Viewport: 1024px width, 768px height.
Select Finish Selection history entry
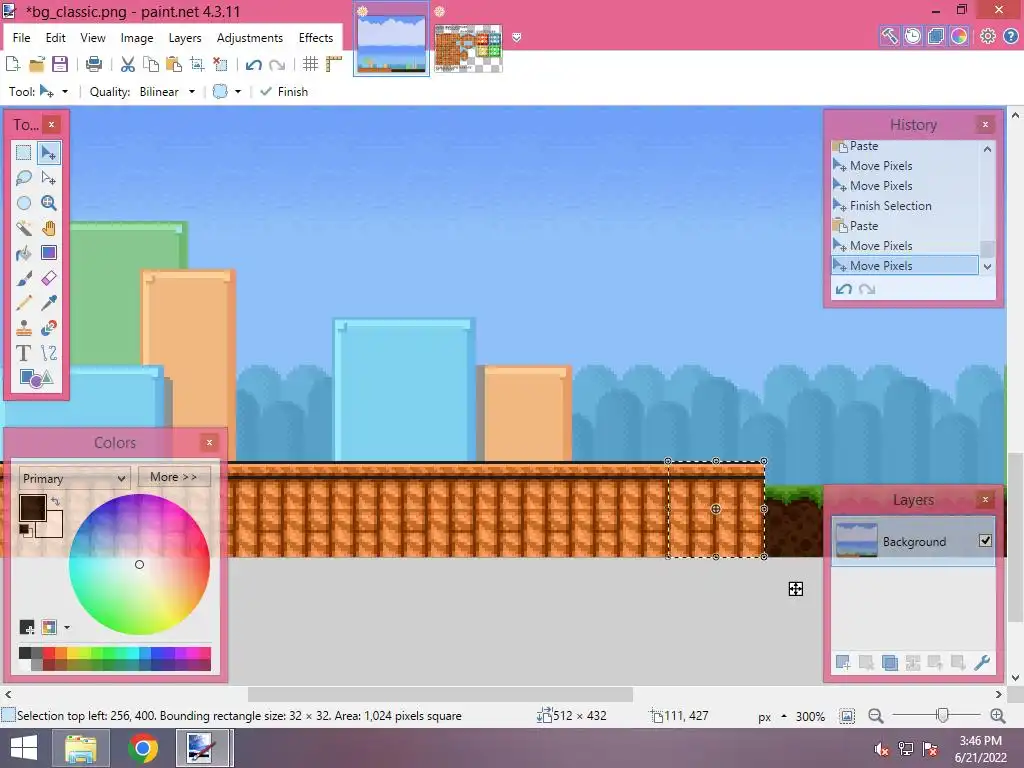[x=904, y=206]
